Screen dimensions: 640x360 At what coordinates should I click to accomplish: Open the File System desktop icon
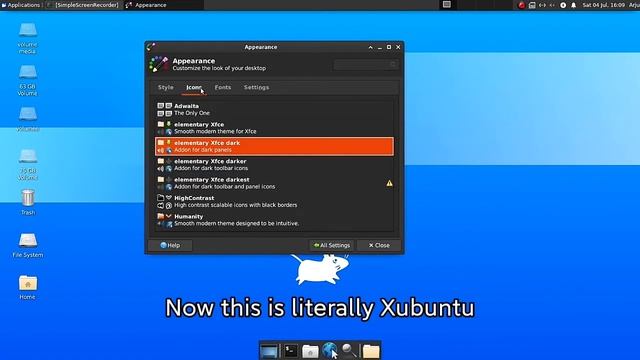coord(28,245)
